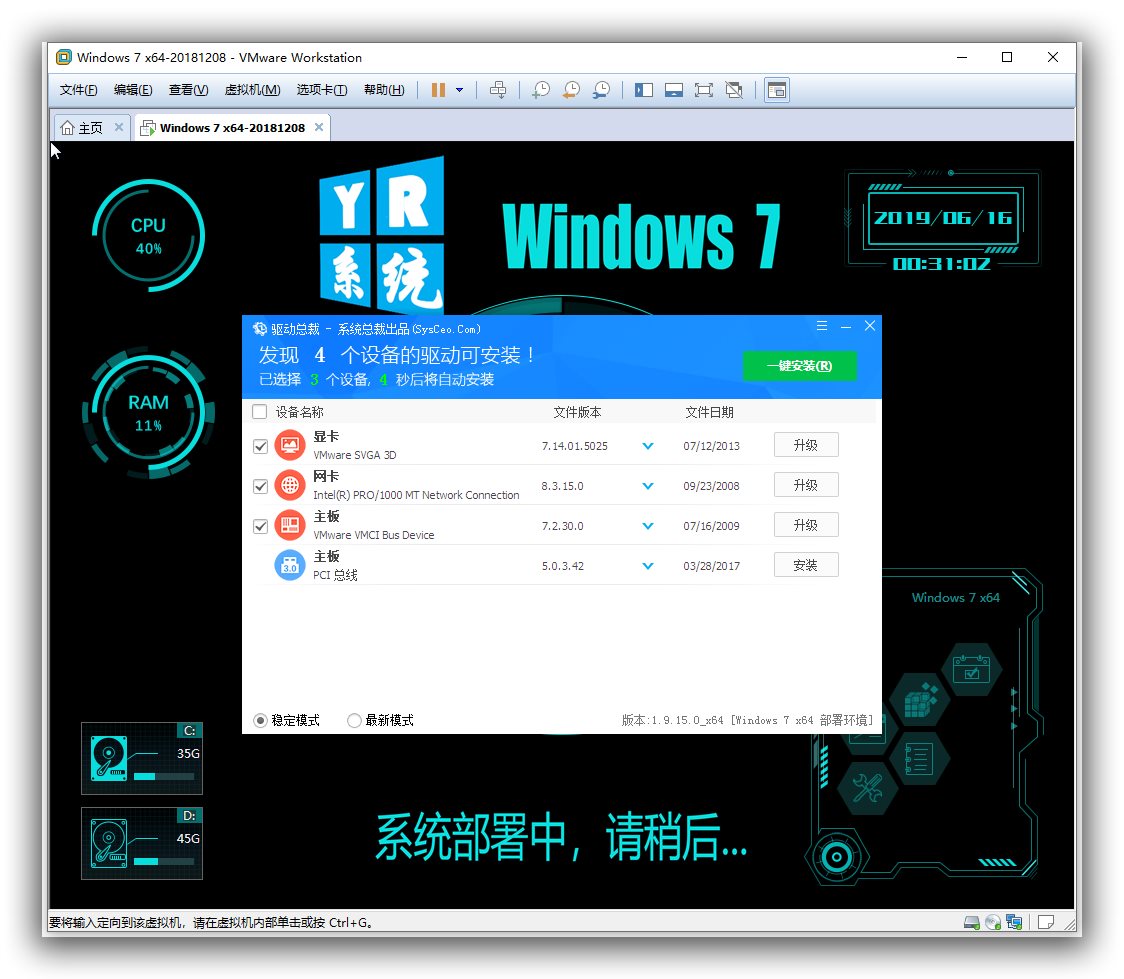Open the 编辑(E) menu
Screen dimensions: 1124x979
pyautogui.click(x=133, y=90)
